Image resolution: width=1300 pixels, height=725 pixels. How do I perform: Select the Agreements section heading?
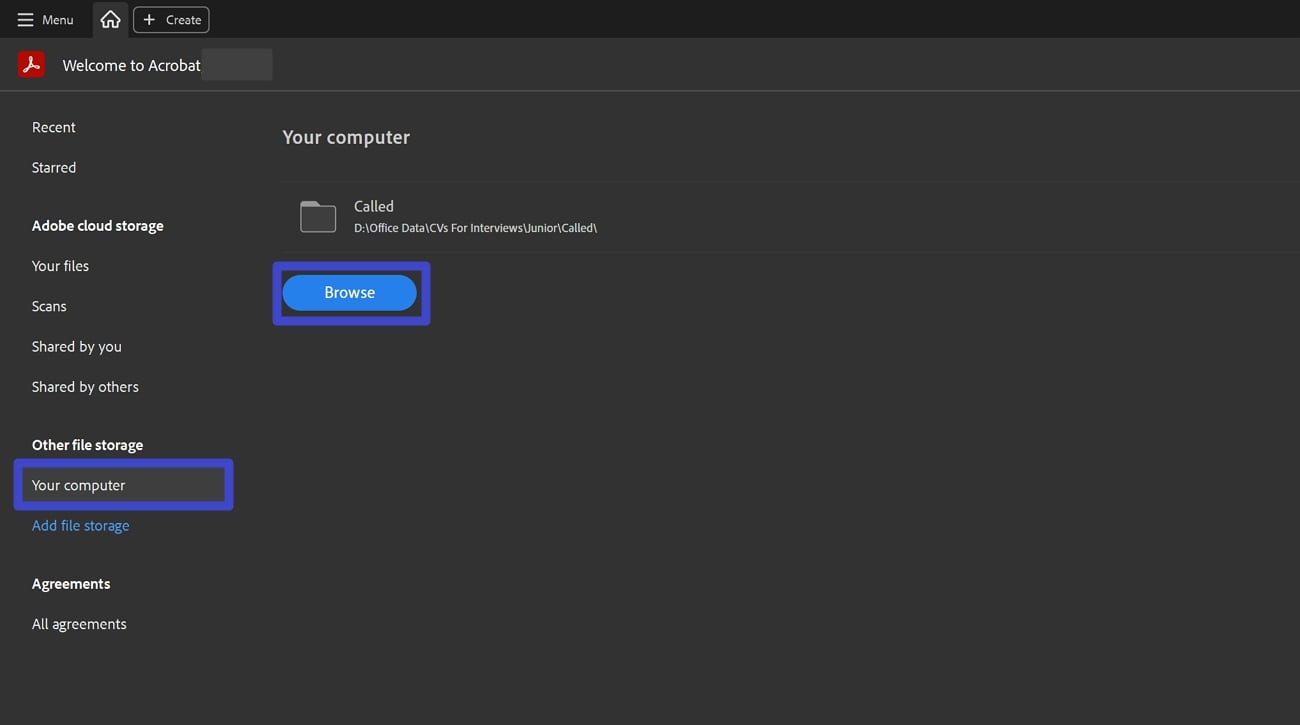pyautogui.click(x=70, y=583)
